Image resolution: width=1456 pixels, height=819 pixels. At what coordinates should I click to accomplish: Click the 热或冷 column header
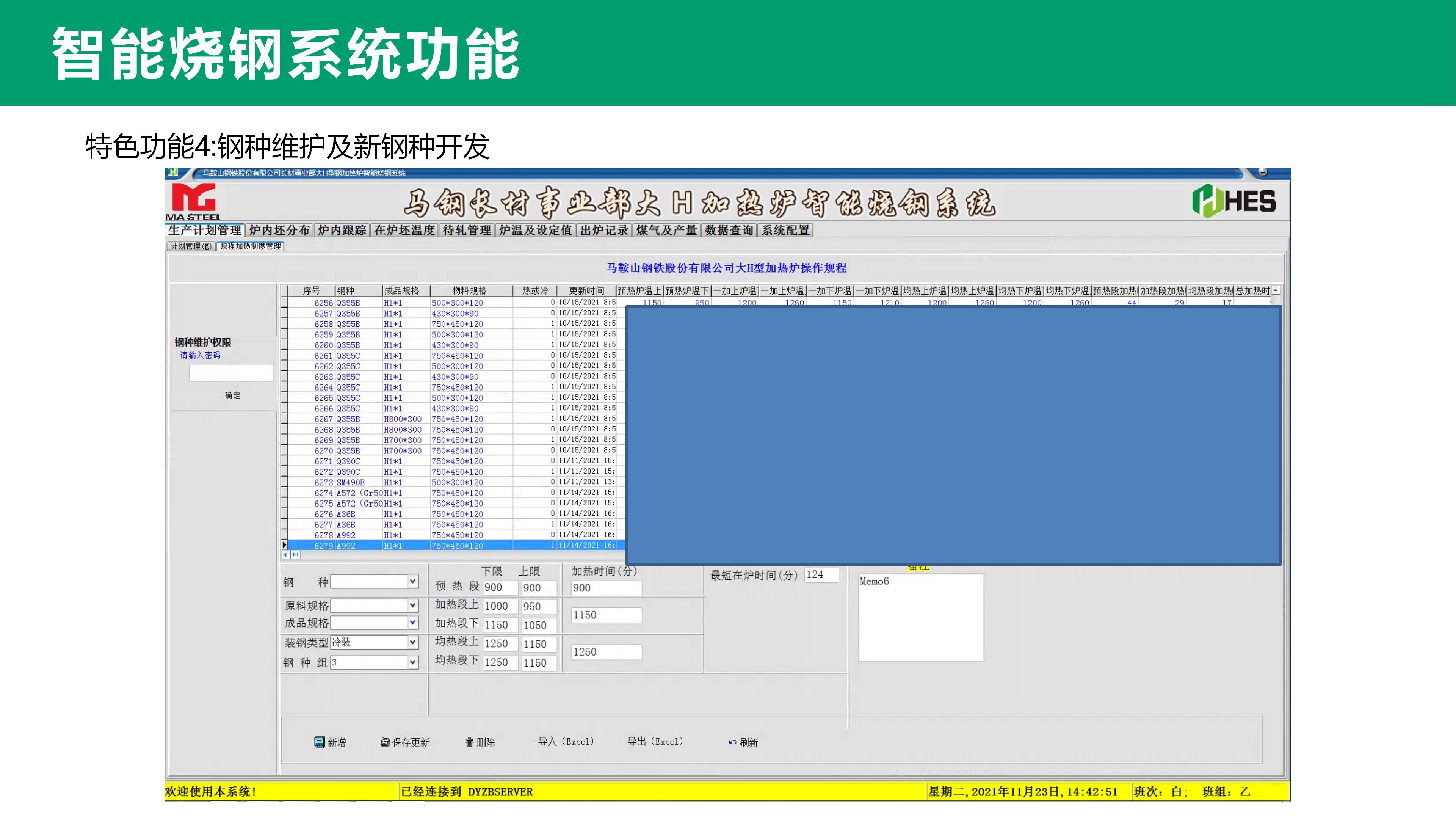tap(535, 290)
